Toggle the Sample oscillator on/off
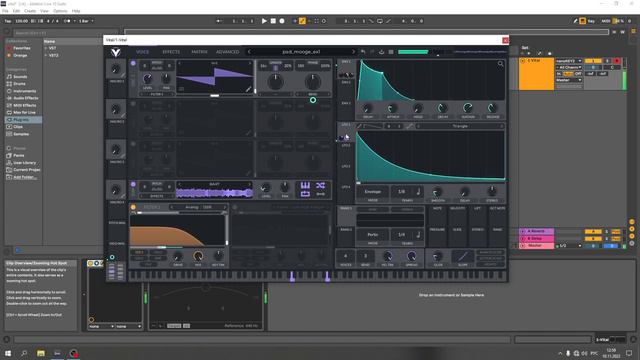 [x=133, y=184]
